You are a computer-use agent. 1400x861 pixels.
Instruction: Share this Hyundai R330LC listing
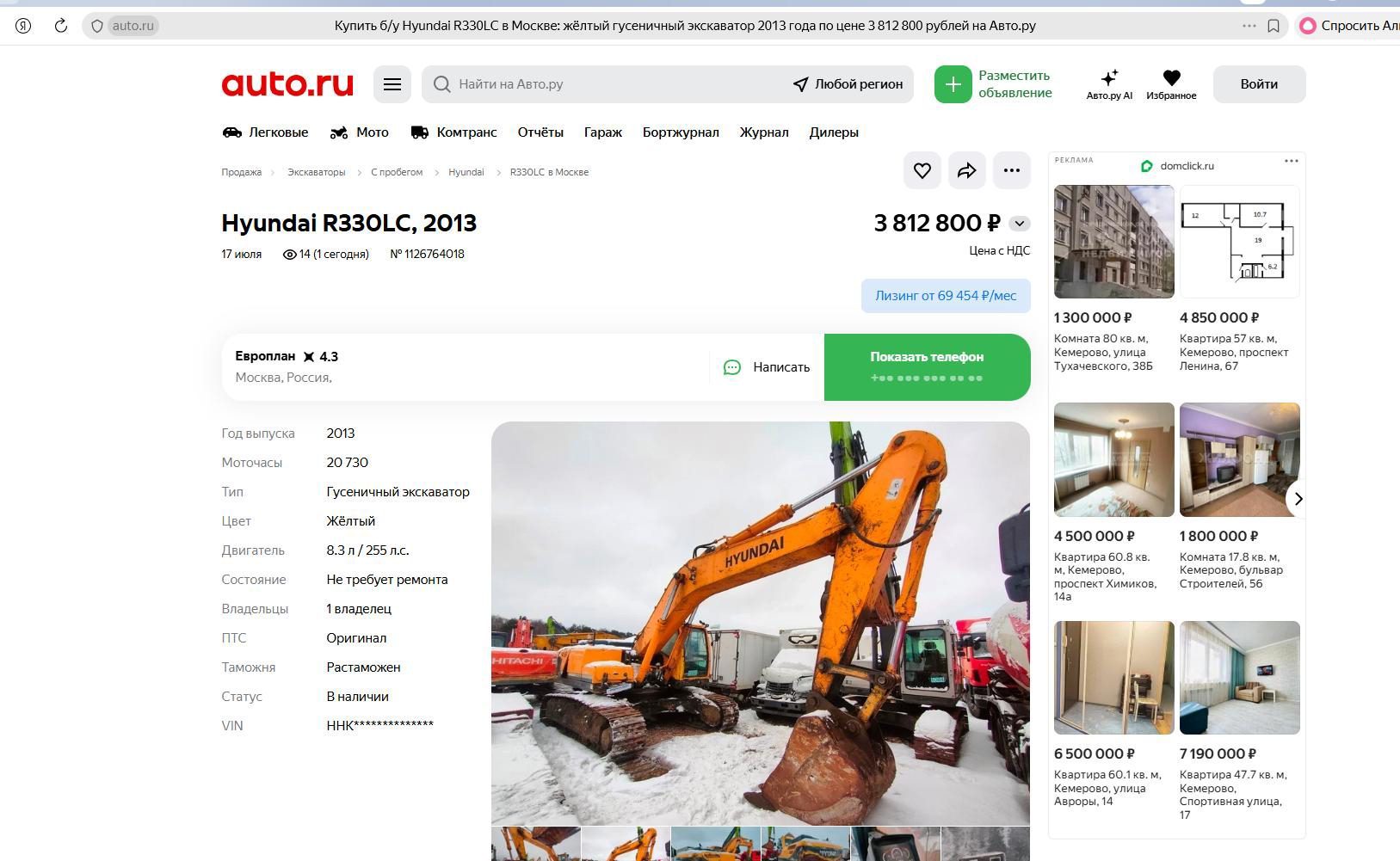click(967, 170)
